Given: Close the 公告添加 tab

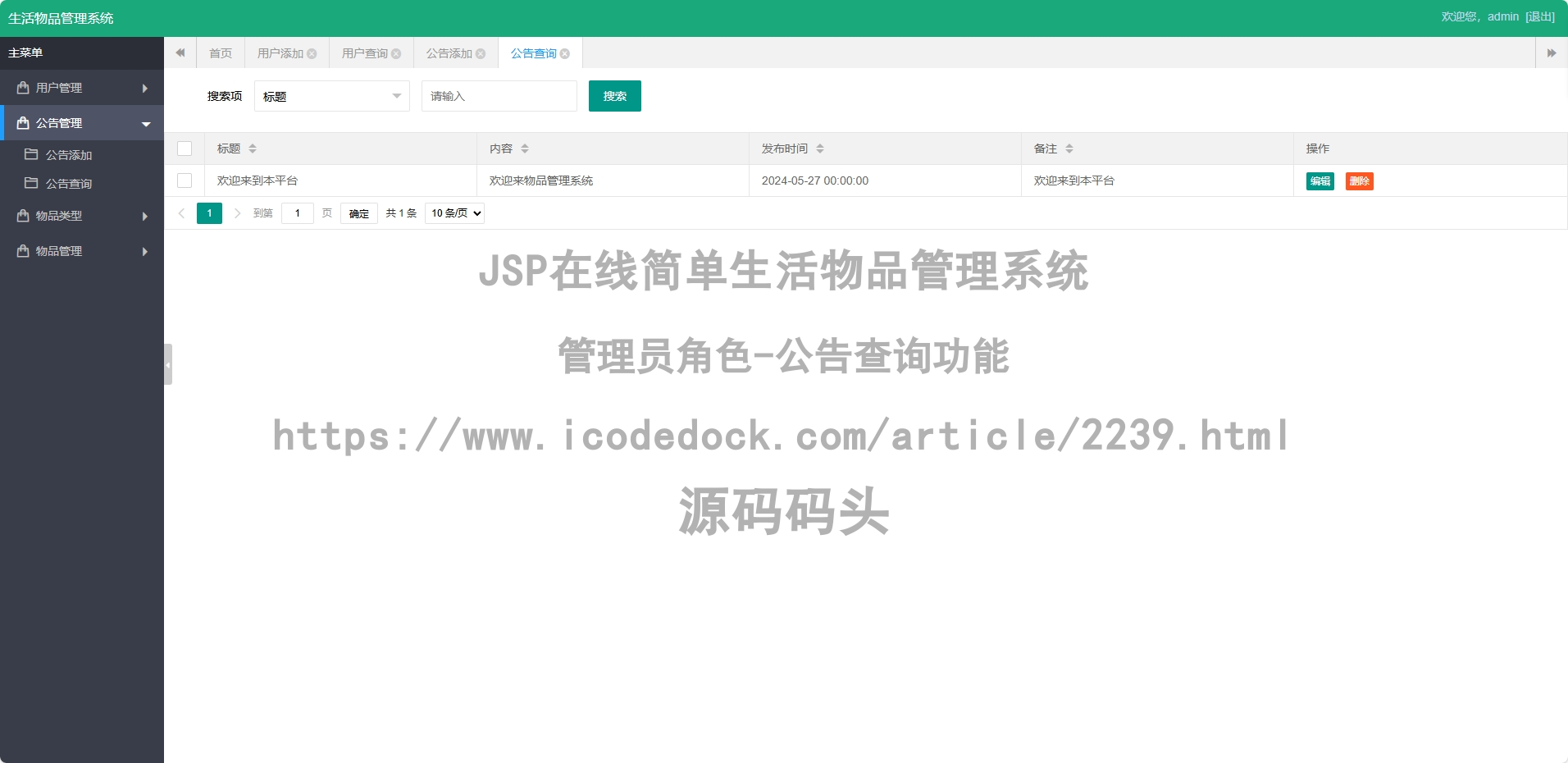Looking at the screenshot, I should coord(481,54).
